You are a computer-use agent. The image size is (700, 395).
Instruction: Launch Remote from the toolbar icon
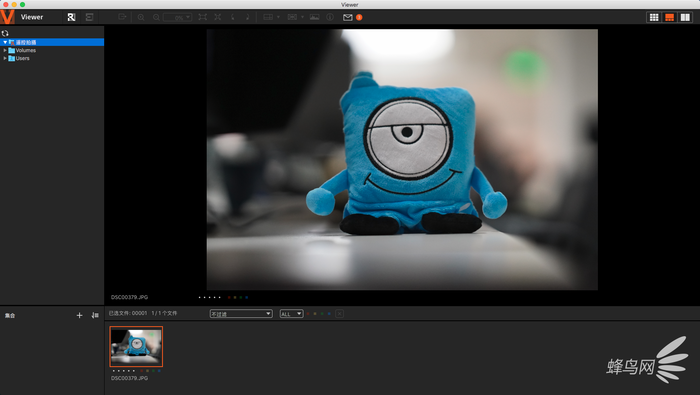tap(71, 17)
